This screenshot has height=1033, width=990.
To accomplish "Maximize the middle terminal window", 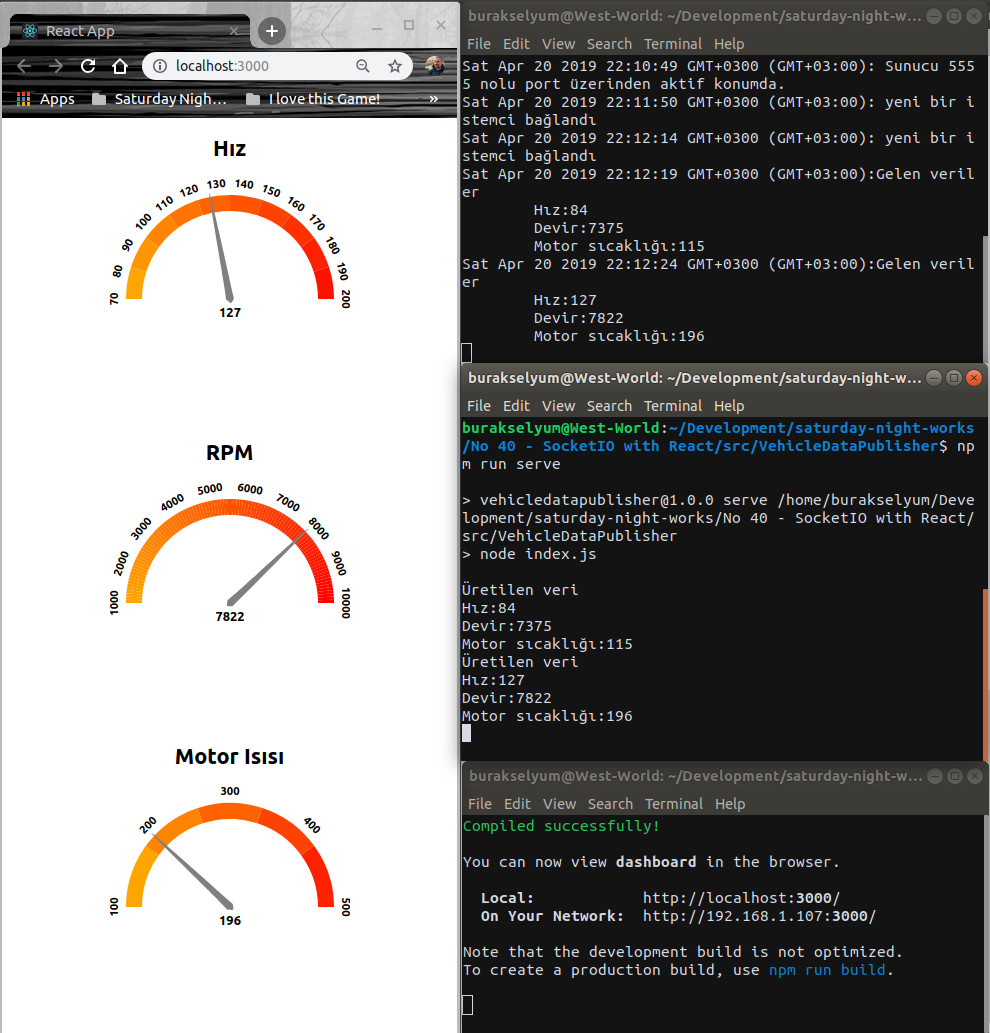I will coord(954,378).
